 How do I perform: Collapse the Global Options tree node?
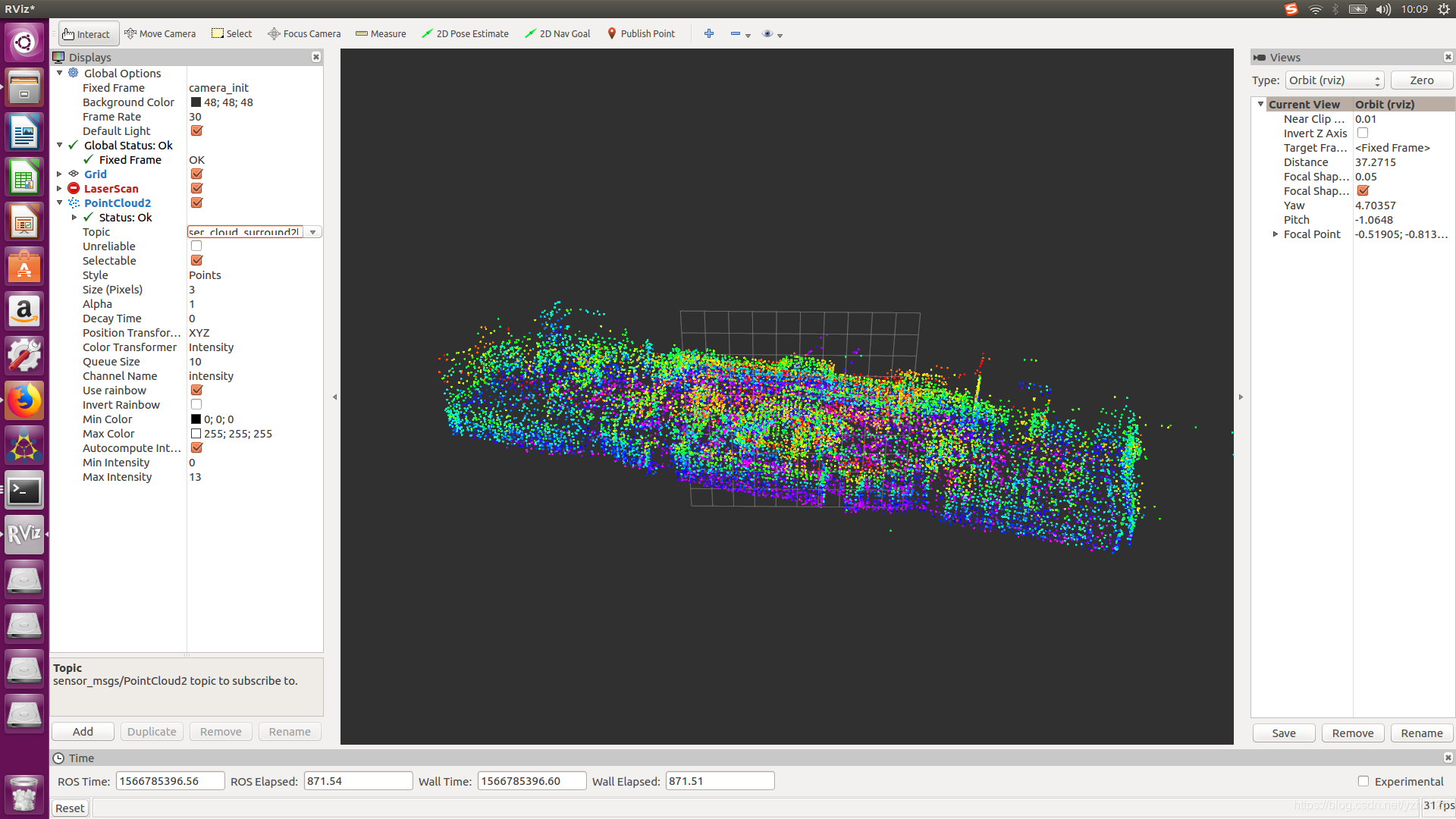pyautogui.click(x=60, y=74)
